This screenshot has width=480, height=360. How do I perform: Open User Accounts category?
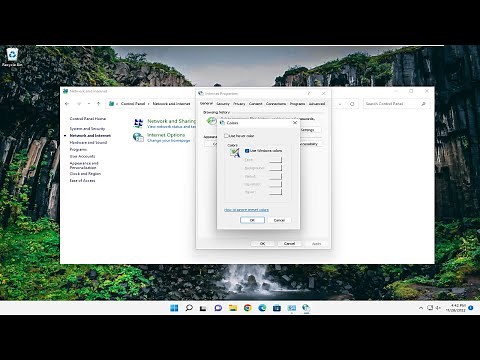click(x=82, y=156)
